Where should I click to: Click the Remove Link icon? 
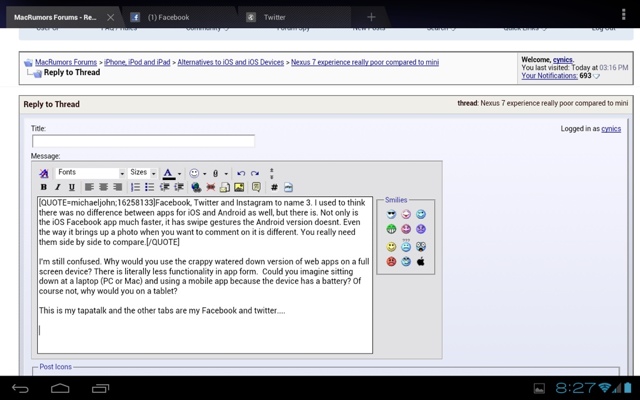211,187
